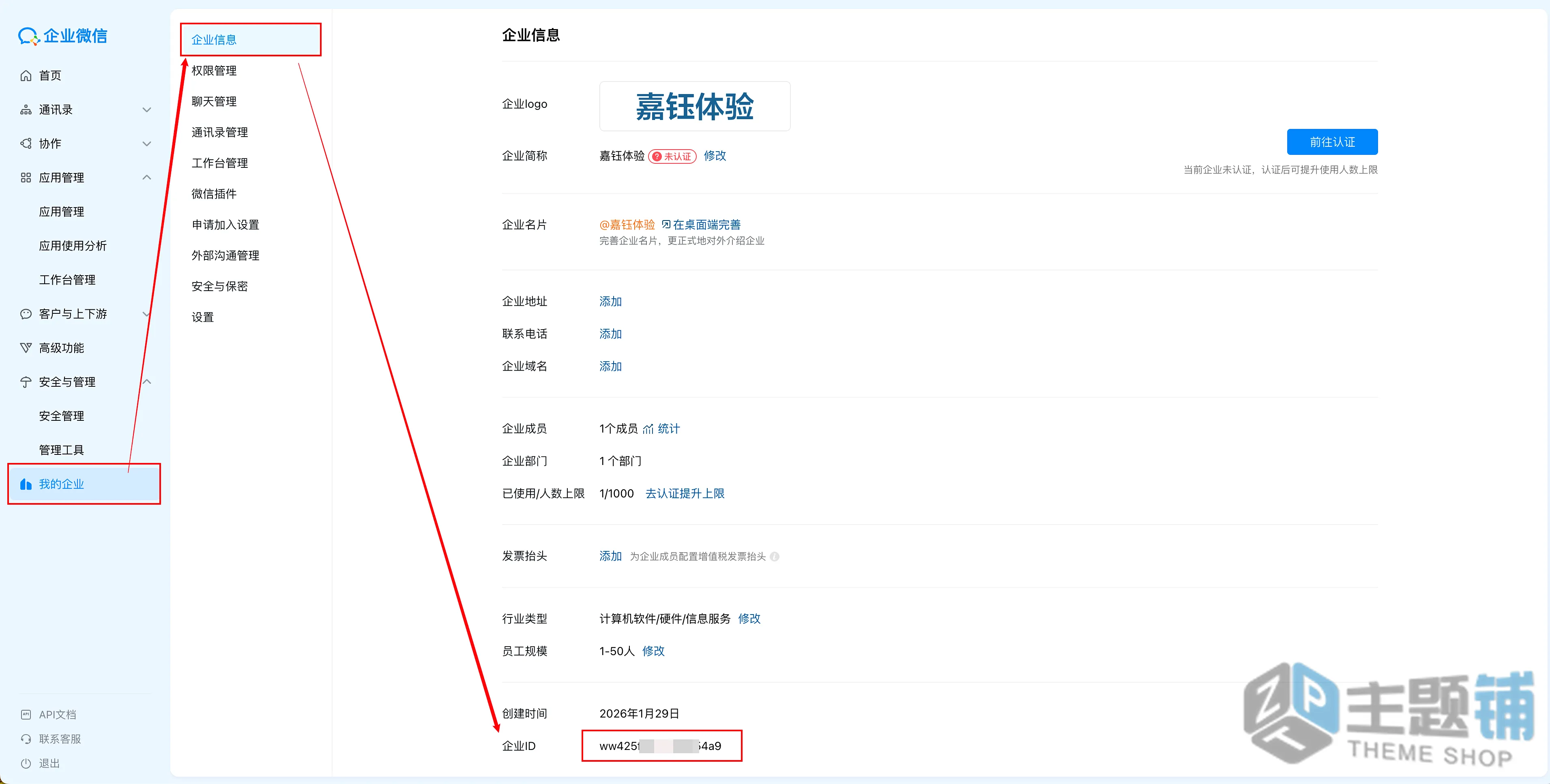Click the 协作 icon in sidebar

pyautogui.click(x=26, y=144)
